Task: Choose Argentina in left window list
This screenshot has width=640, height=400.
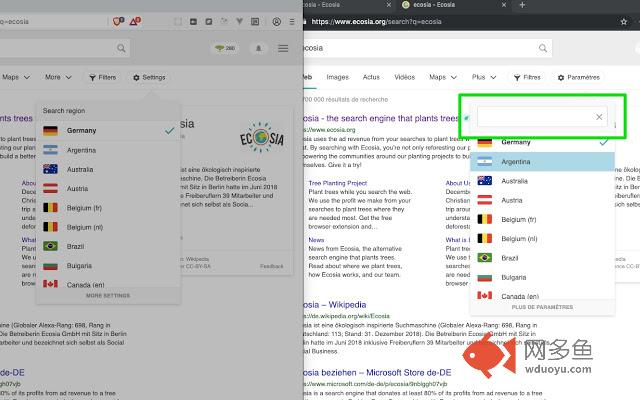Action: pyautogui.click(x=108, y=150)
